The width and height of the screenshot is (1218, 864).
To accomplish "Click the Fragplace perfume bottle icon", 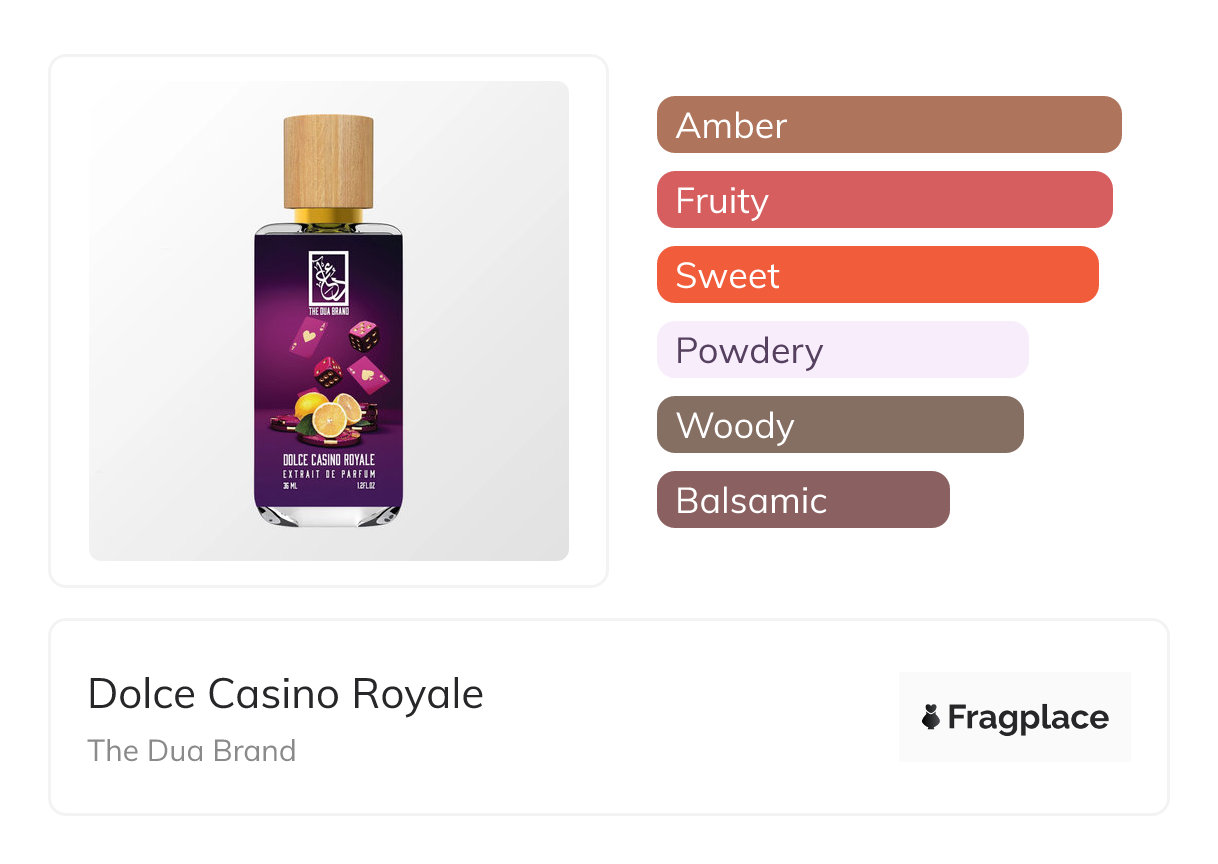I will pos(931,717).
